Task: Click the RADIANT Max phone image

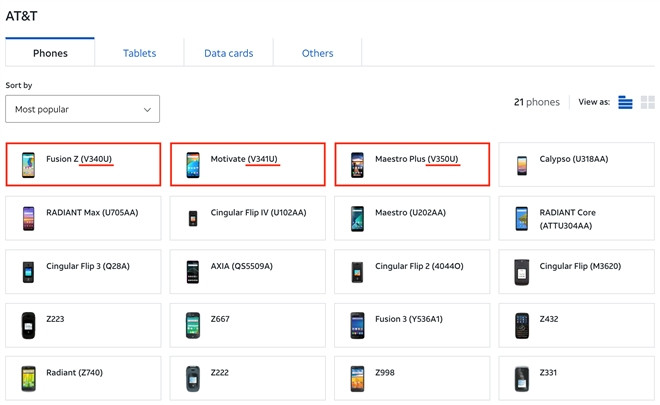Action: [x=28, y=219]
